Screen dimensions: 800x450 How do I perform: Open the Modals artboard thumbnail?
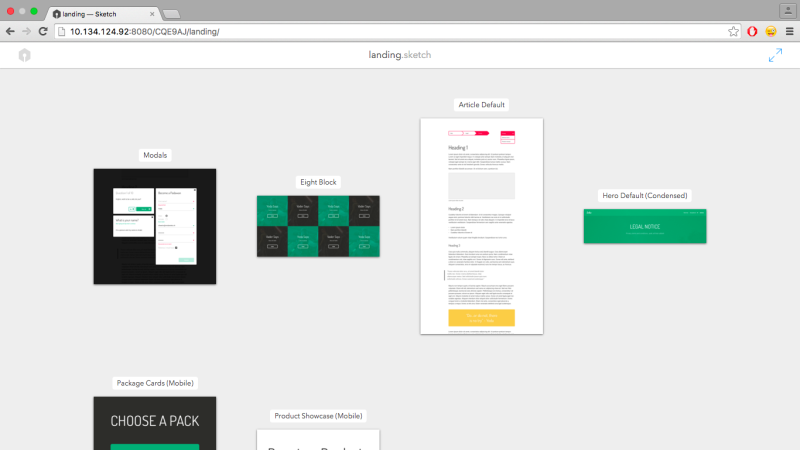click(x=155, y=226)
